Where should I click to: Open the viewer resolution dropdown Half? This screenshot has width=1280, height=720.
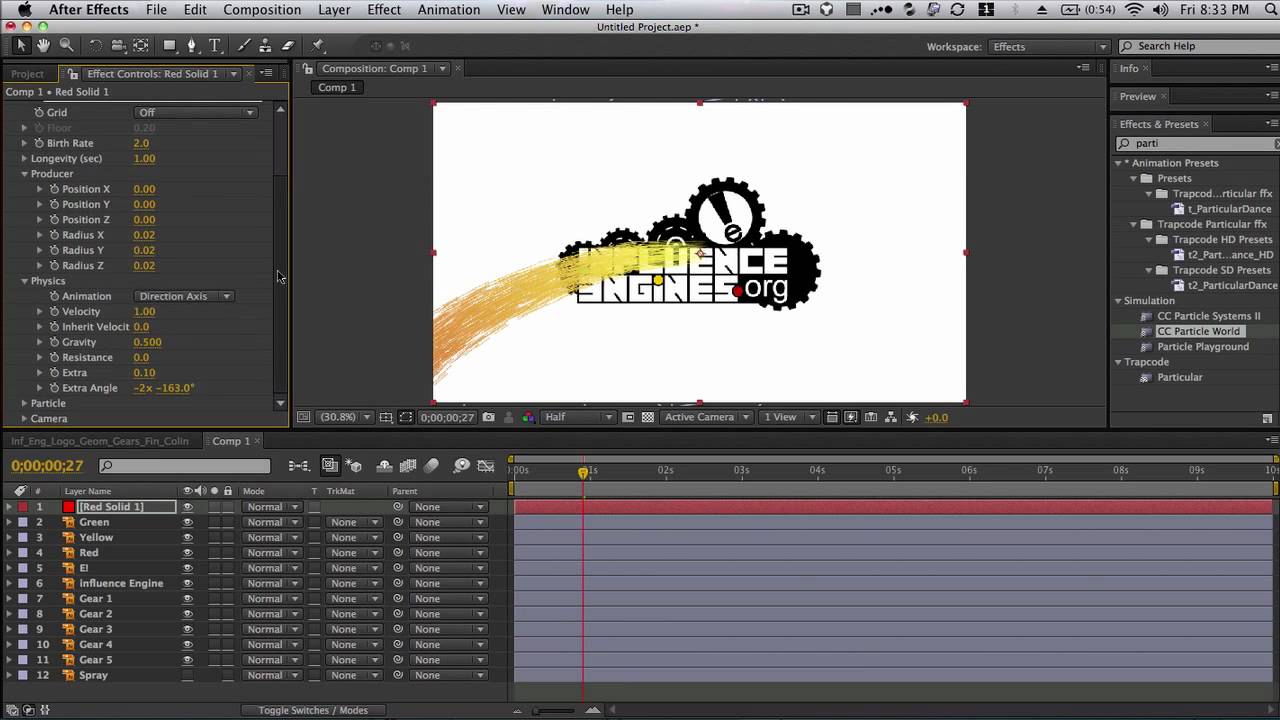pos(577,417)
